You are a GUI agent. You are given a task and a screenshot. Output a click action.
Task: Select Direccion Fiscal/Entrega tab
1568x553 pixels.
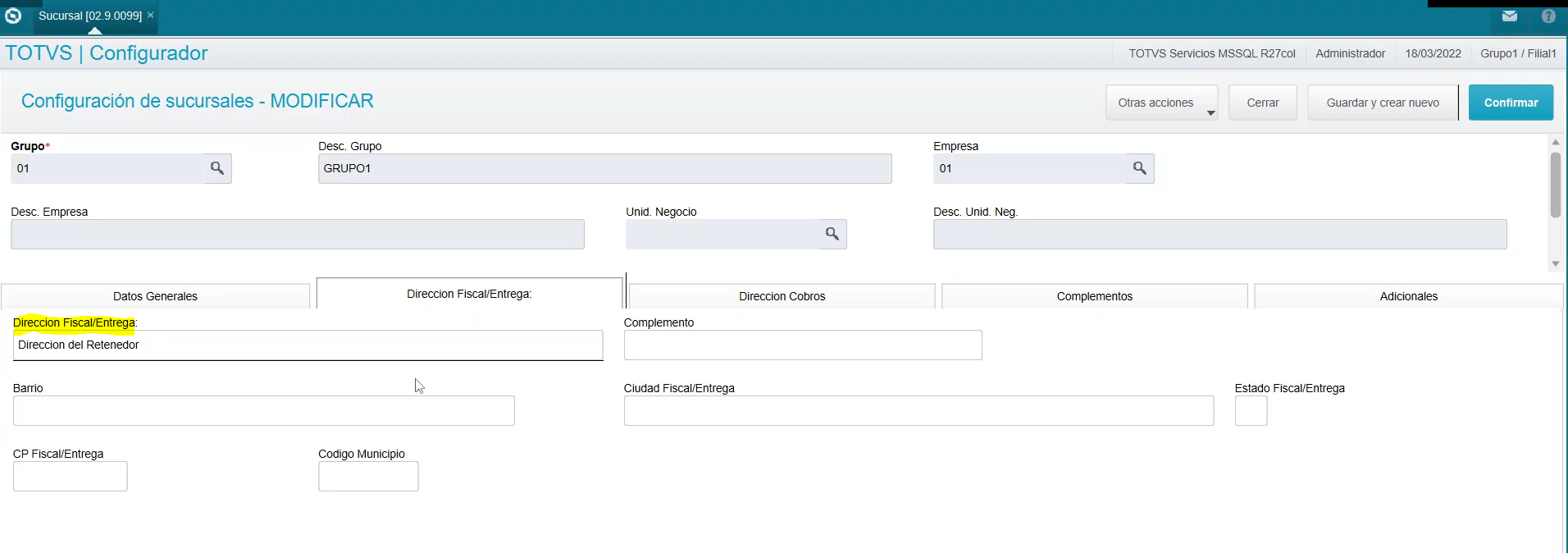pyautogui.click(x=469, y=294)
